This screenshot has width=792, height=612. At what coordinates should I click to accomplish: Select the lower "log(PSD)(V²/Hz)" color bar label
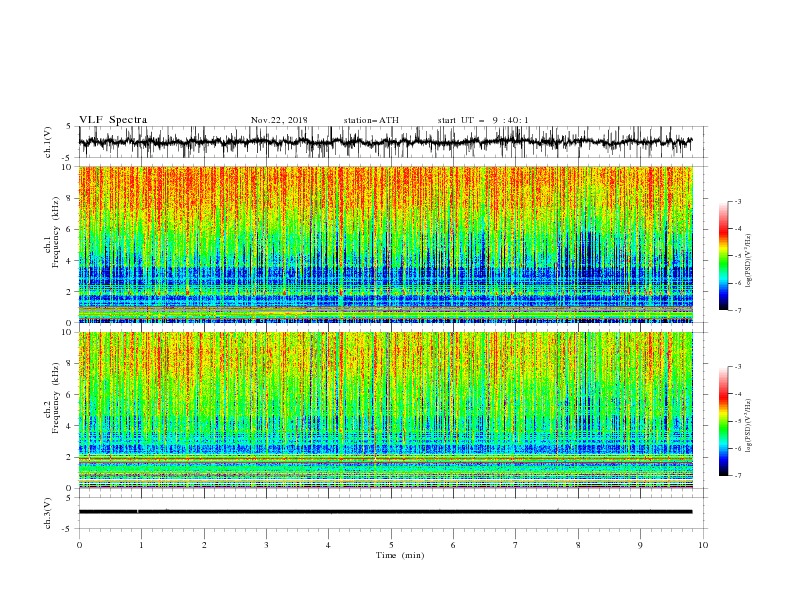(749, 426)
